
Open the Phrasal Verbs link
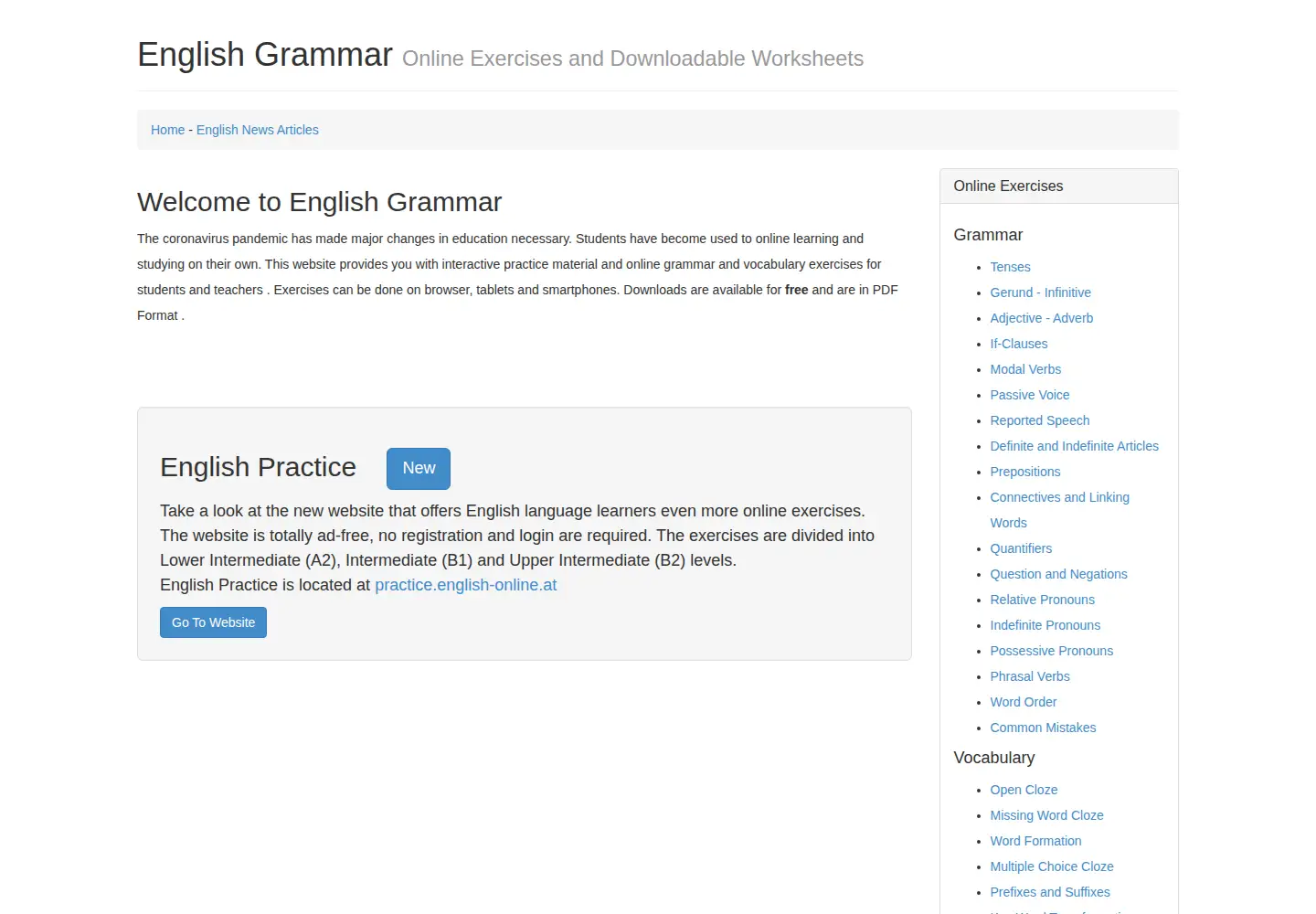coord(1029,676)
